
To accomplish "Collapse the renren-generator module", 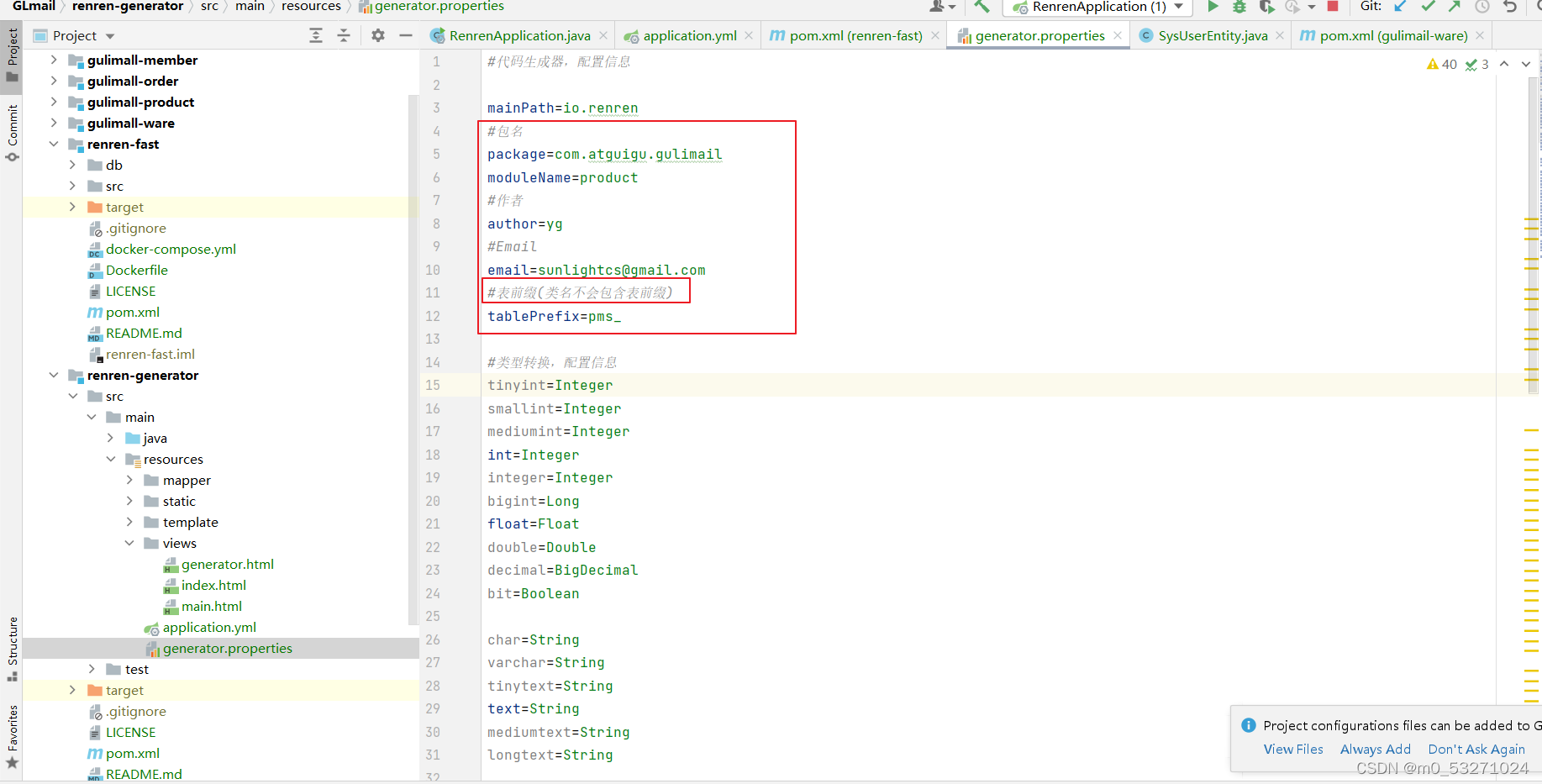I will [x=54, y=375].
